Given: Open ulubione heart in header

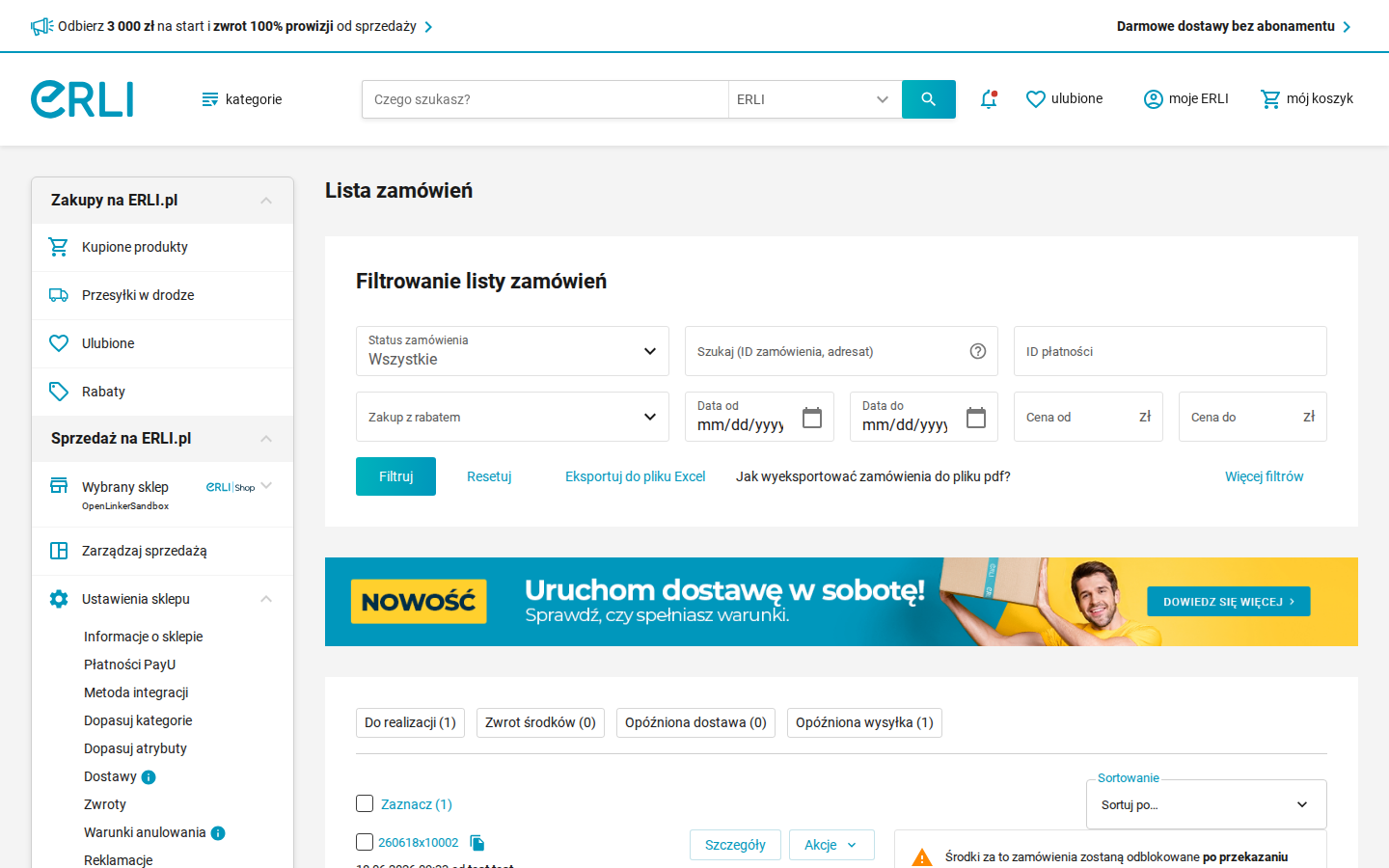Looking at the screenshot, I should pos(1064,99).
